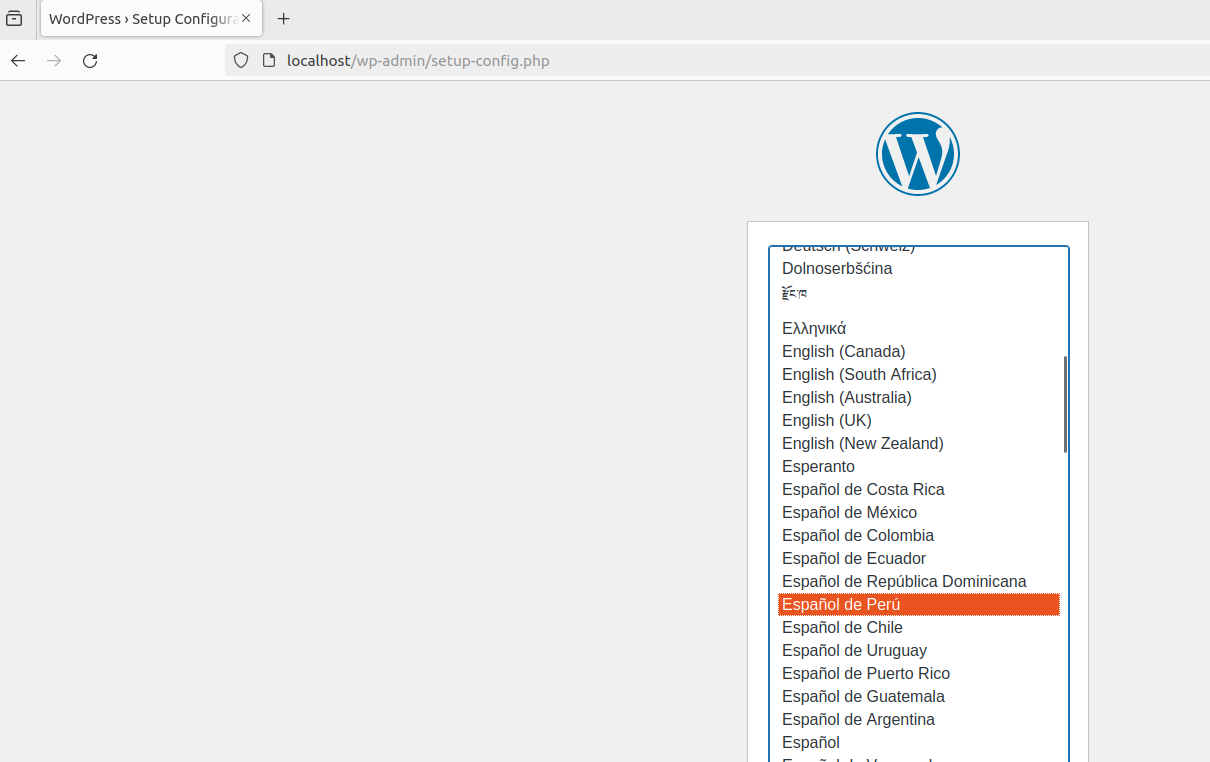Go back to the previous page
Image resolution: width=1210 pixels, height=762 pixels.
(18, 61)
